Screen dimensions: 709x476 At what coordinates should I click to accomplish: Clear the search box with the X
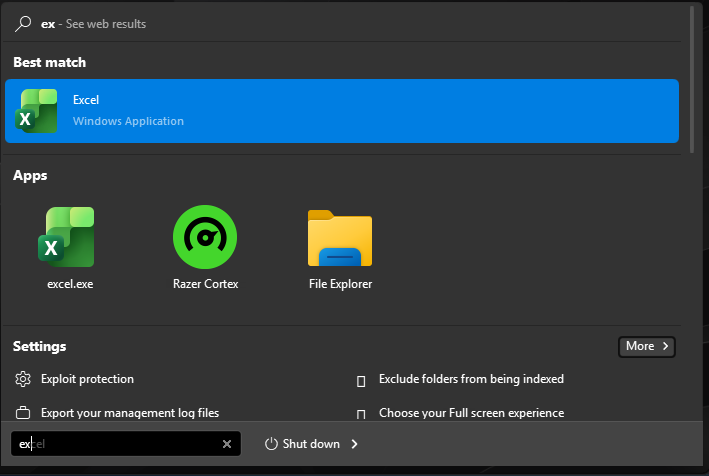pyautogui.click(x=227, y=444)
